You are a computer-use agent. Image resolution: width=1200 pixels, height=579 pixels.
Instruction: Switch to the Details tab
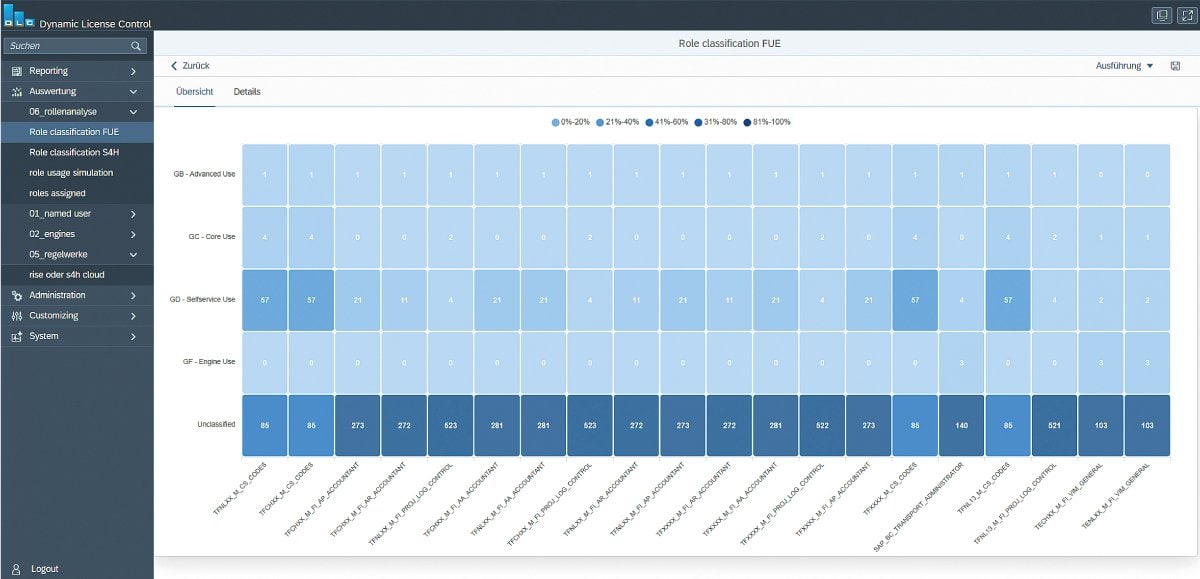click(247, 92)
